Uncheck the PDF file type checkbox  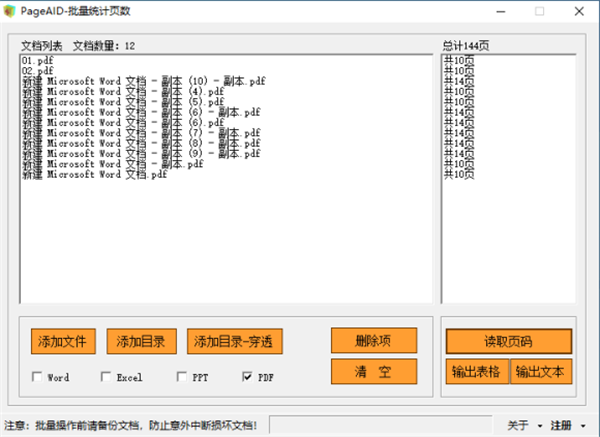pos(247,377)
